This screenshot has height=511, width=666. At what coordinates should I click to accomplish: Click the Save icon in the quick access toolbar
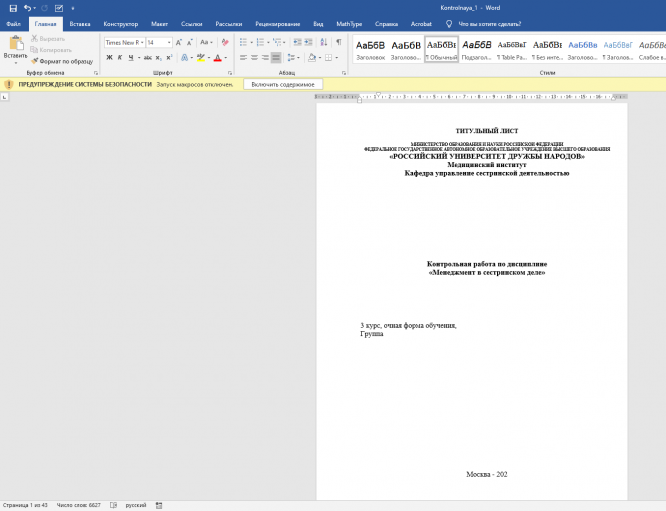12,7
